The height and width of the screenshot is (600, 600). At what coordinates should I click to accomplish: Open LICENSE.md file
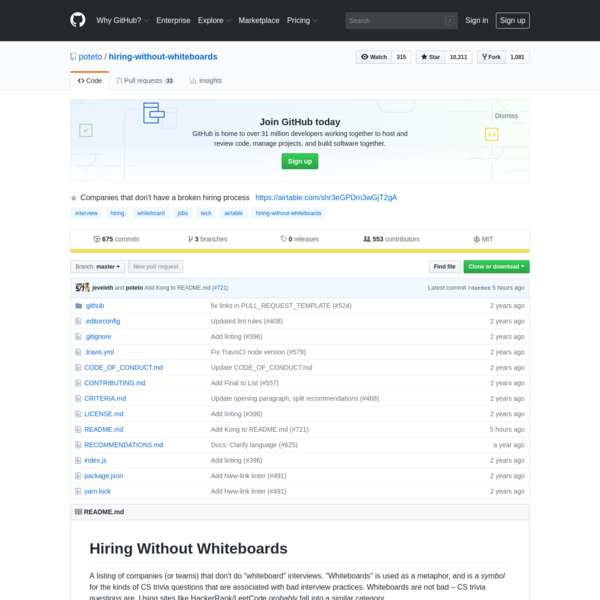[x=104, y=414]
